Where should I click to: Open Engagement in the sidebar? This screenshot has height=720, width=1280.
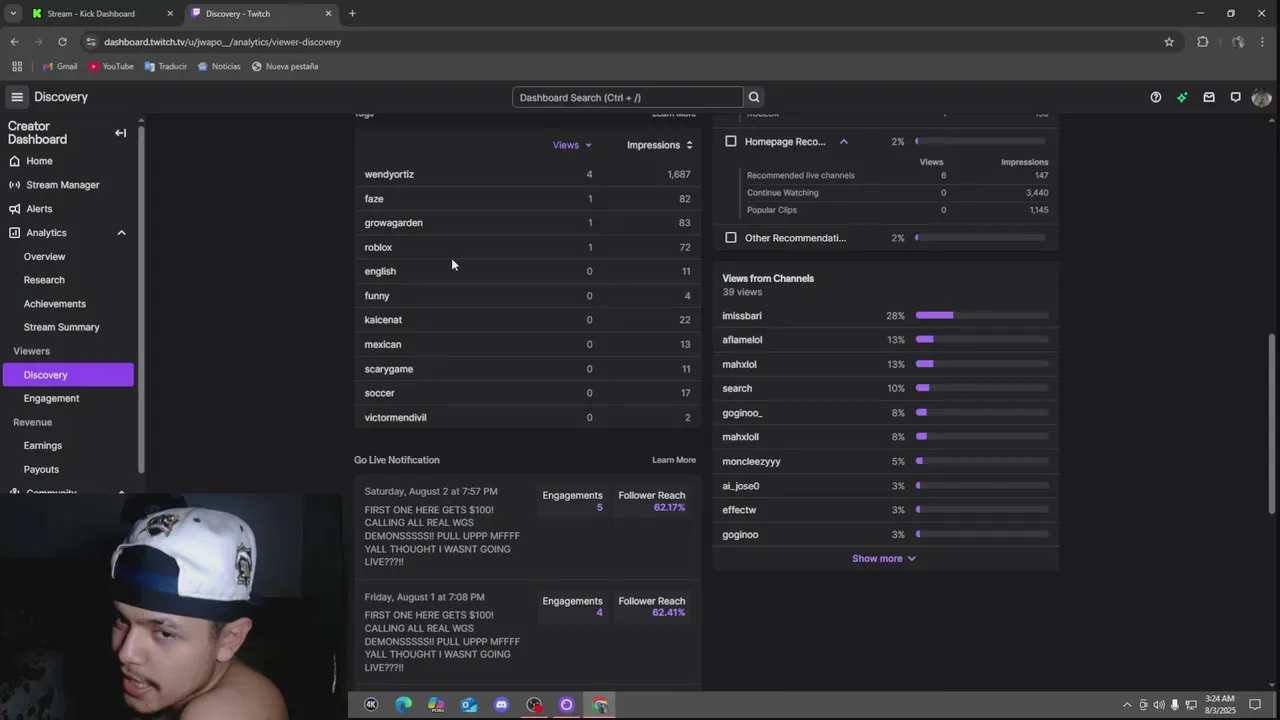pos(51,398)
